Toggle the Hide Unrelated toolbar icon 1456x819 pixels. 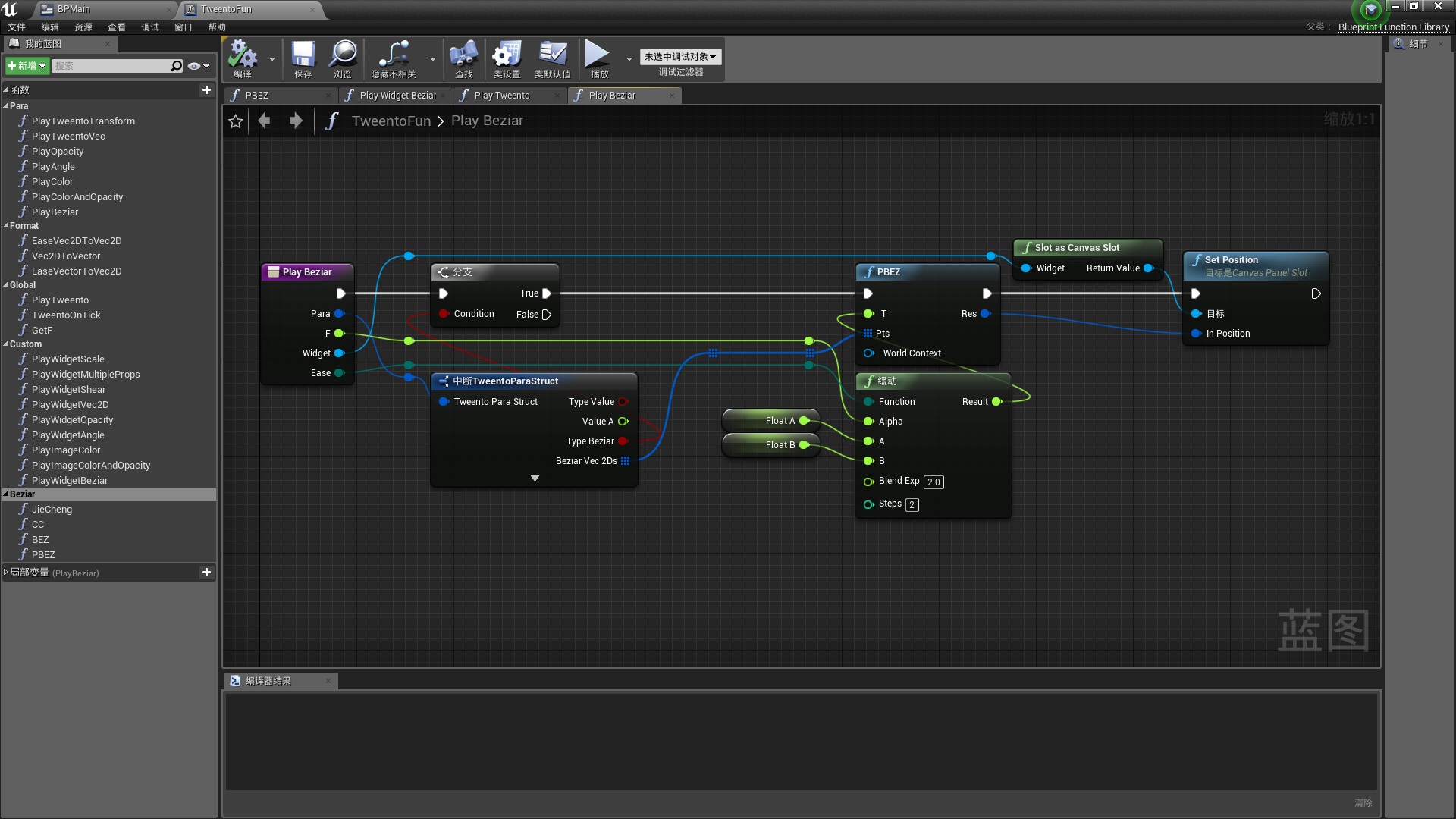[394, 59]
